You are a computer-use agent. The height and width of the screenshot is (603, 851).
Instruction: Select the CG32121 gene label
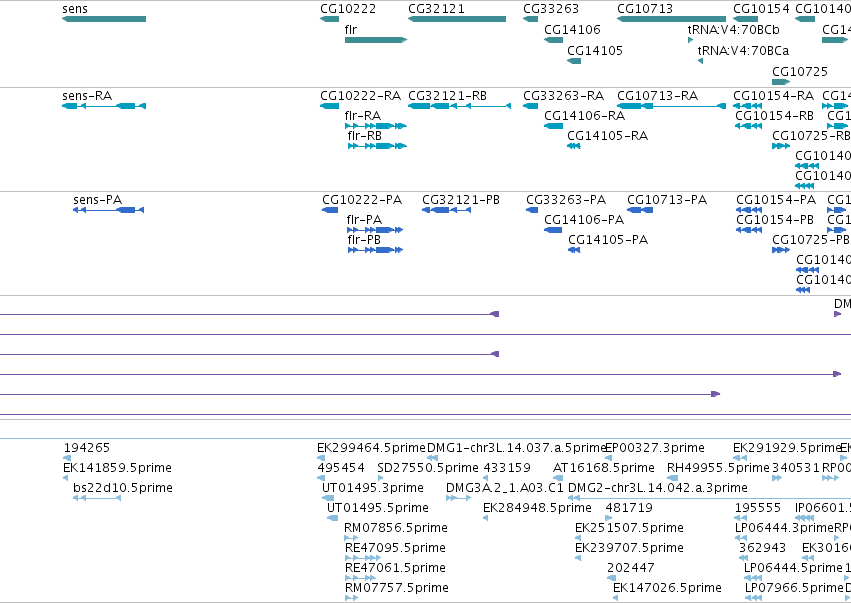(436, 9)
